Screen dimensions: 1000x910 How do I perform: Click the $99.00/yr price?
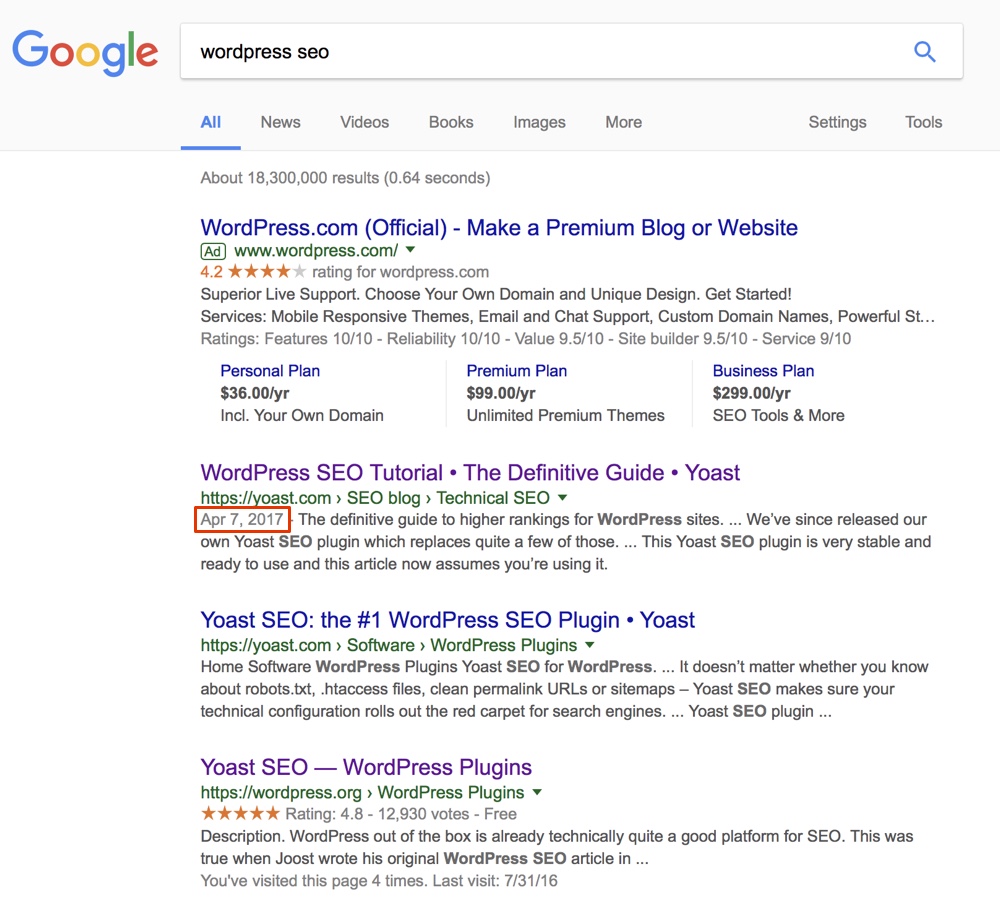[x=501, y=393]
